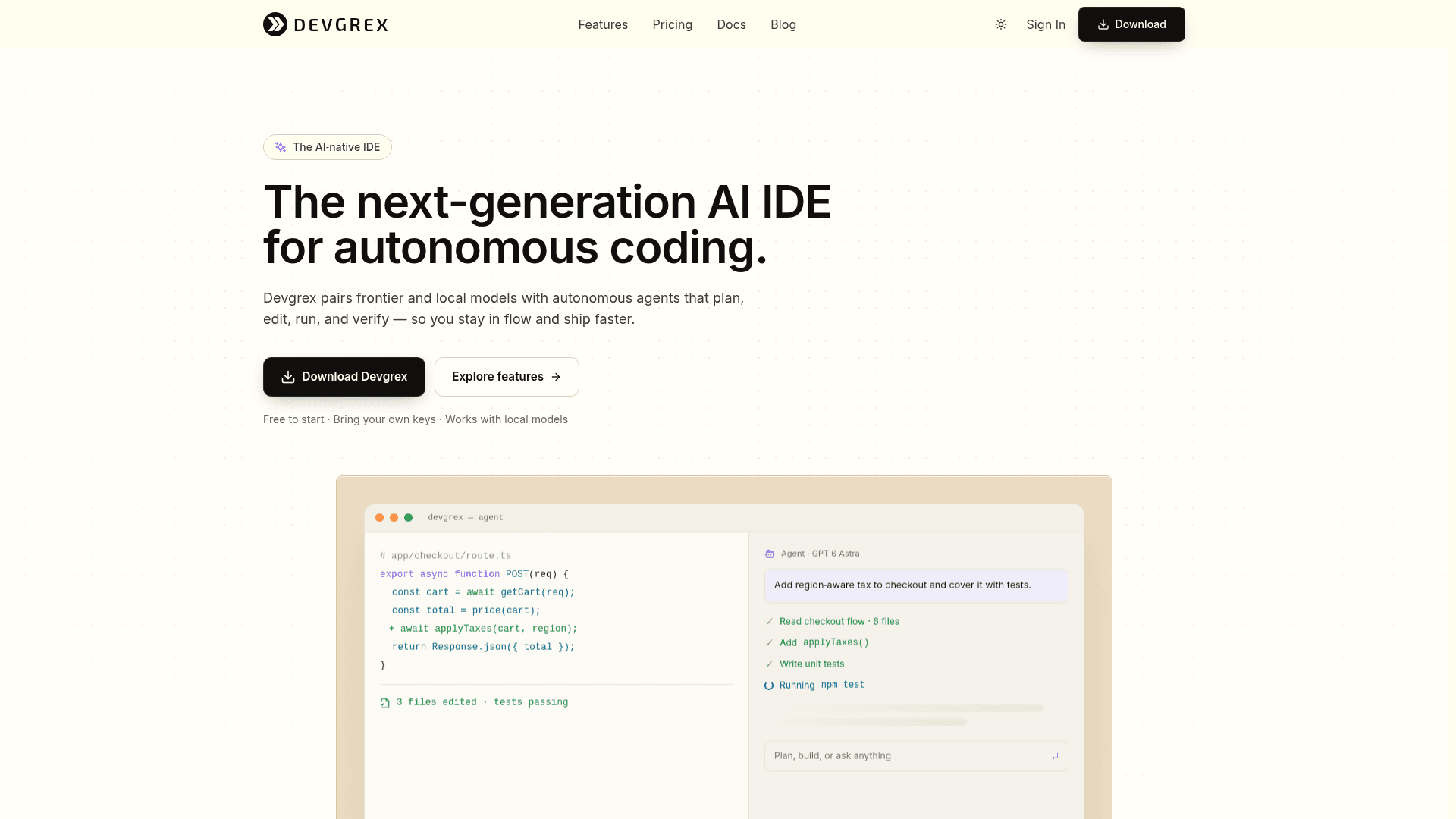Go to the Docs nav item
The image size is (1456, 819).
coord(731,24)
